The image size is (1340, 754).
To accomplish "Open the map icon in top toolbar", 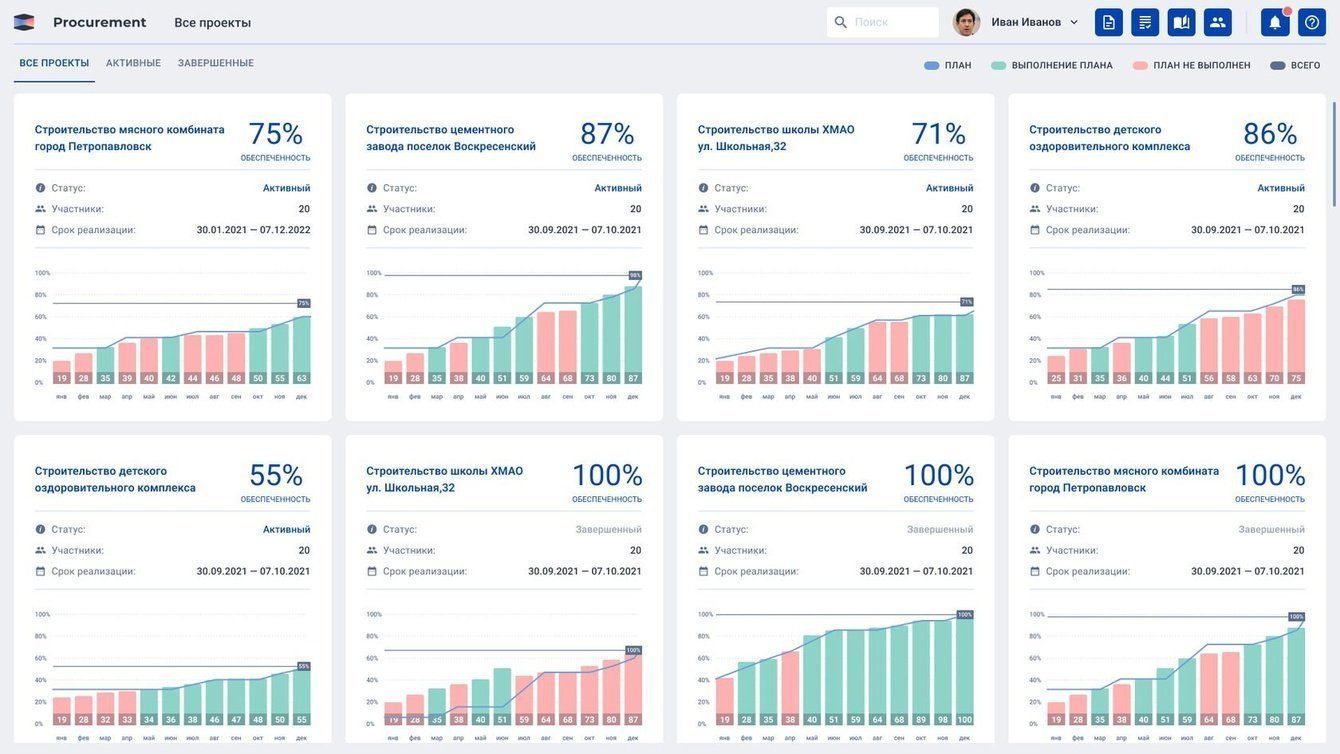I will [x=1181, y=22].
